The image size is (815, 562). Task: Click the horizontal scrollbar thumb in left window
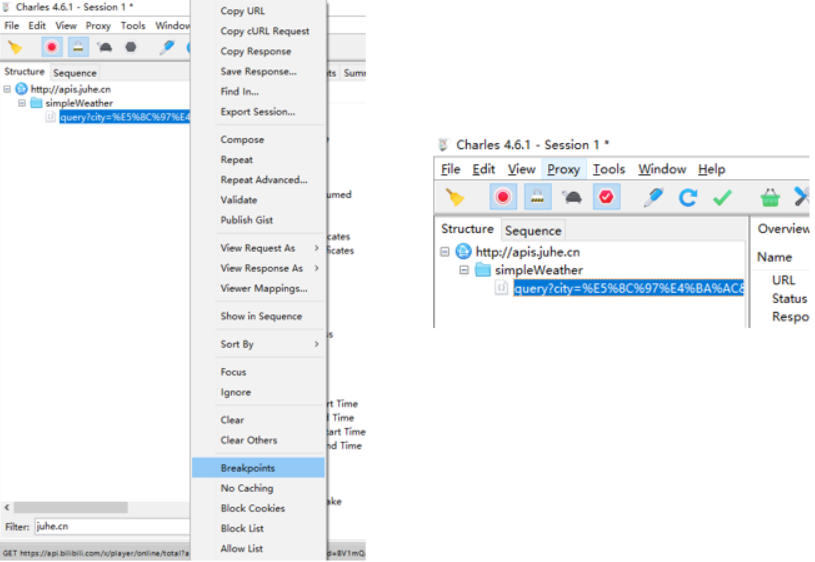[x=71, y=507]
